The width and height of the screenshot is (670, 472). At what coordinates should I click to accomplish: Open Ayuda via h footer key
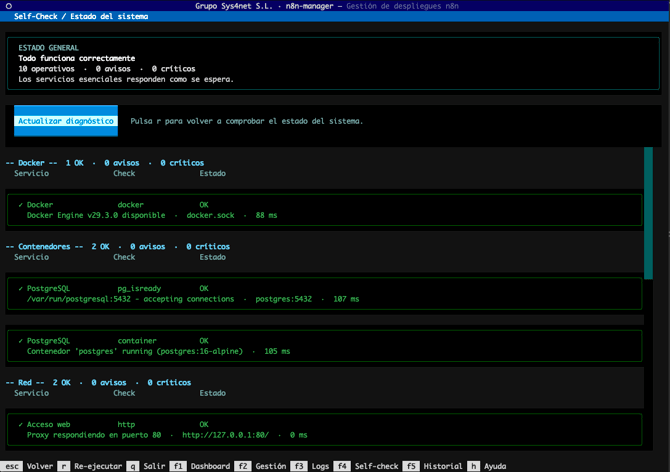pos(487,466)
